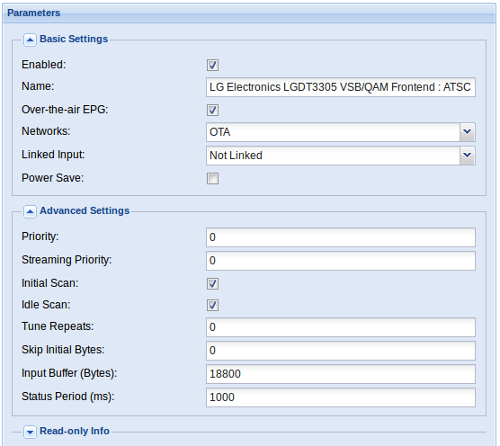Screen dimensions: 500x446
Task: Open the Linked Input dropdown arrow
Action: click(467, 155)
